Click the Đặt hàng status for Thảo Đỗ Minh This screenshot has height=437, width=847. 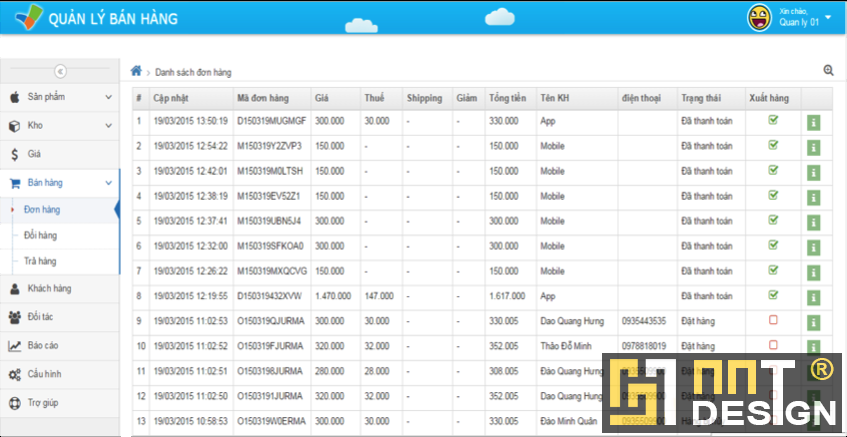[698, 346]
